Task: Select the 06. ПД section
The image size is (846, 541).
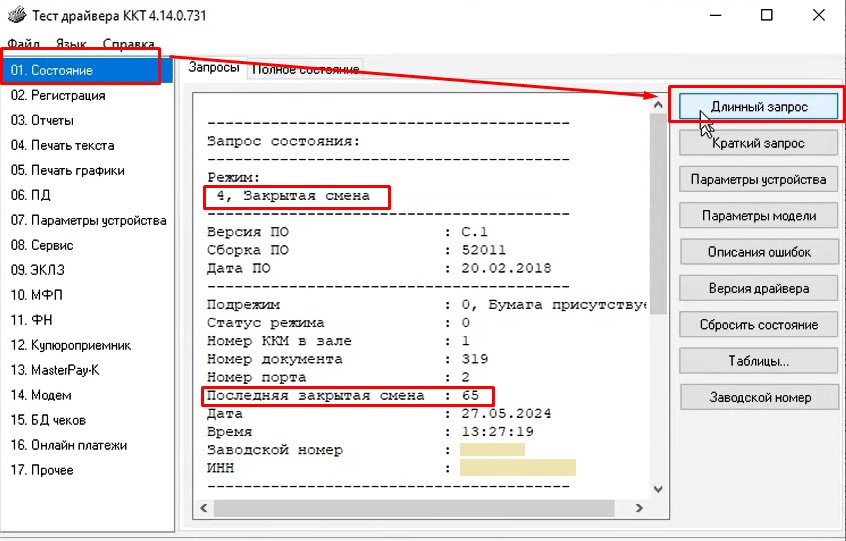Action: click(x=87, y=195)
